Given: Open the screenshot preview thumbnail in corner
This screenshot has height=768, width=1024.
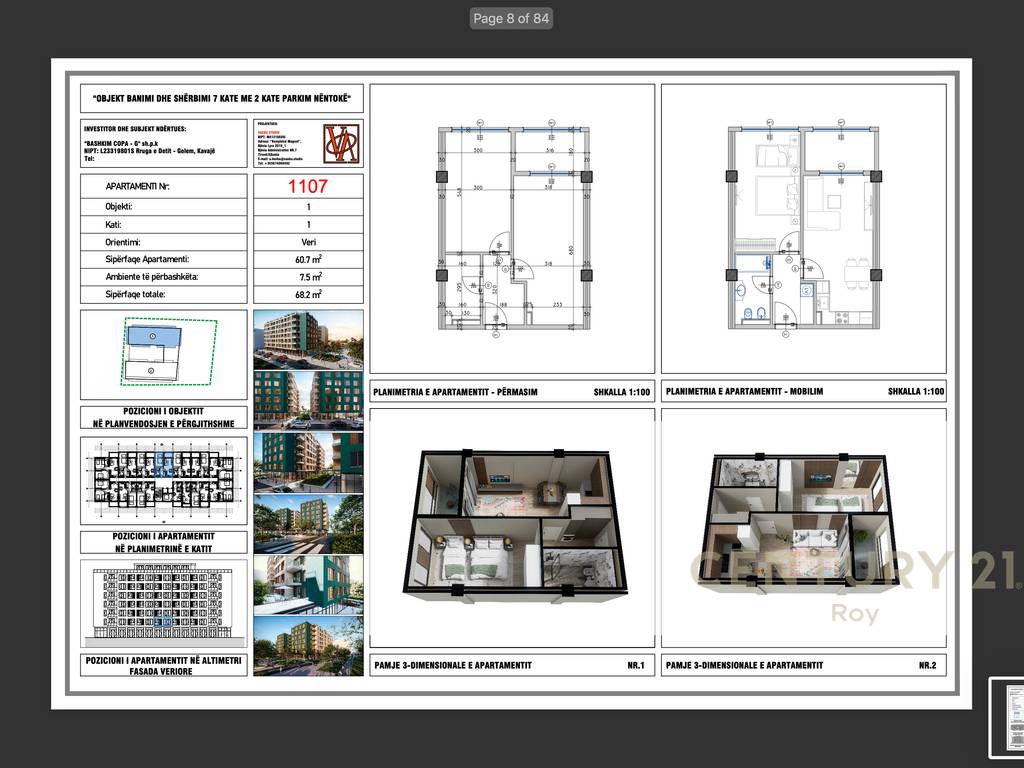Looking at the screenshot, I should point(1006,716).
